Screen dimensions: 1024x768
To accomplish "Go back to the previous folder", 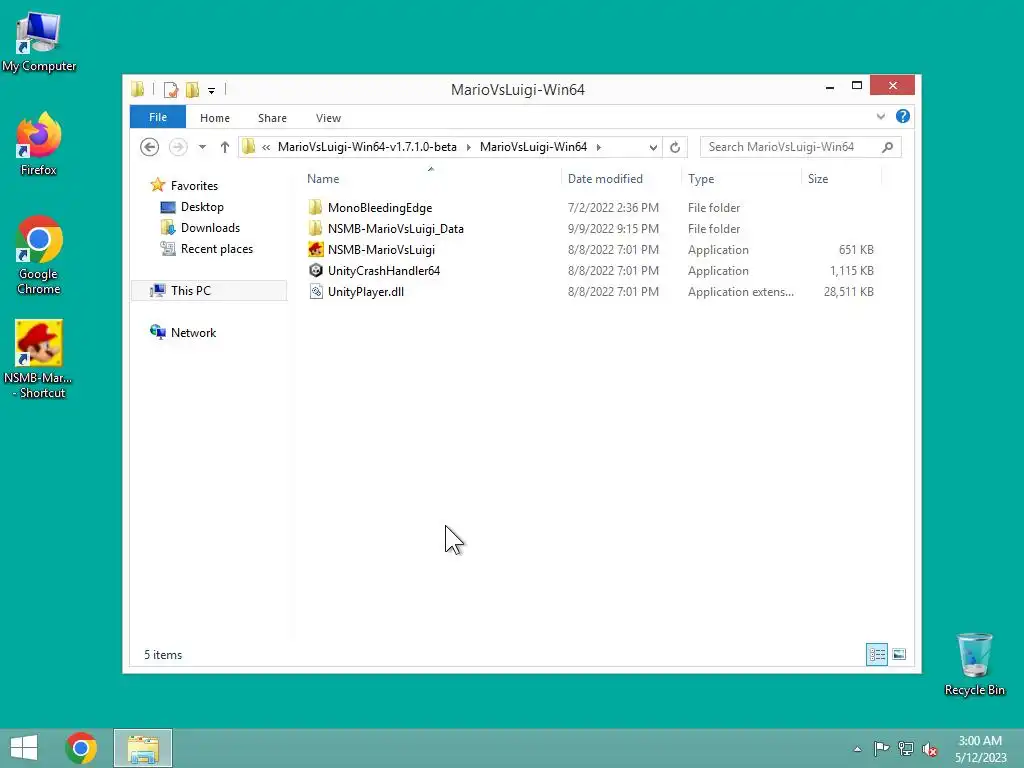I will coord(150,147).
